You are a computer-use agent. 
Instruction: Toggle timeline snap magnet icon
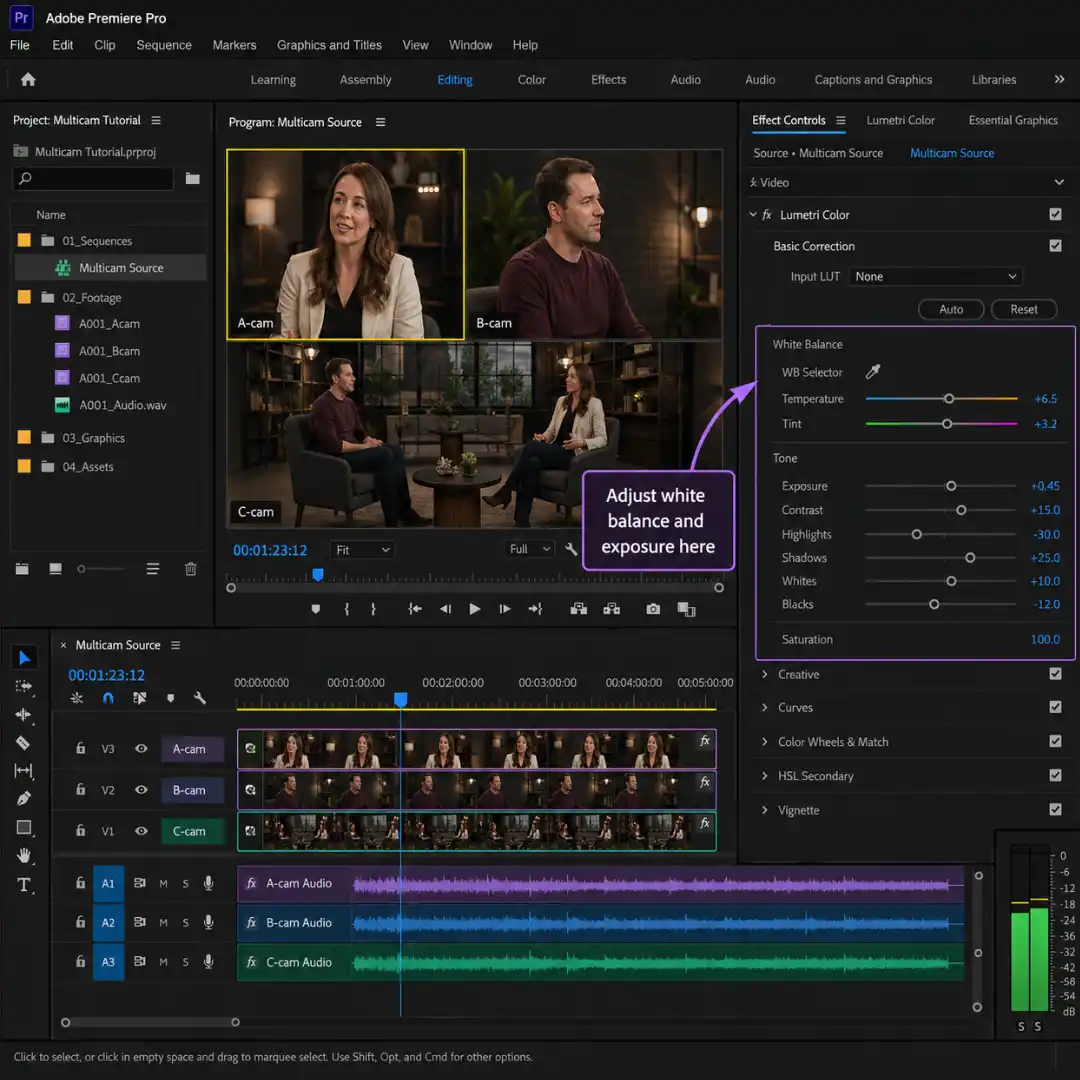(108, 698)
